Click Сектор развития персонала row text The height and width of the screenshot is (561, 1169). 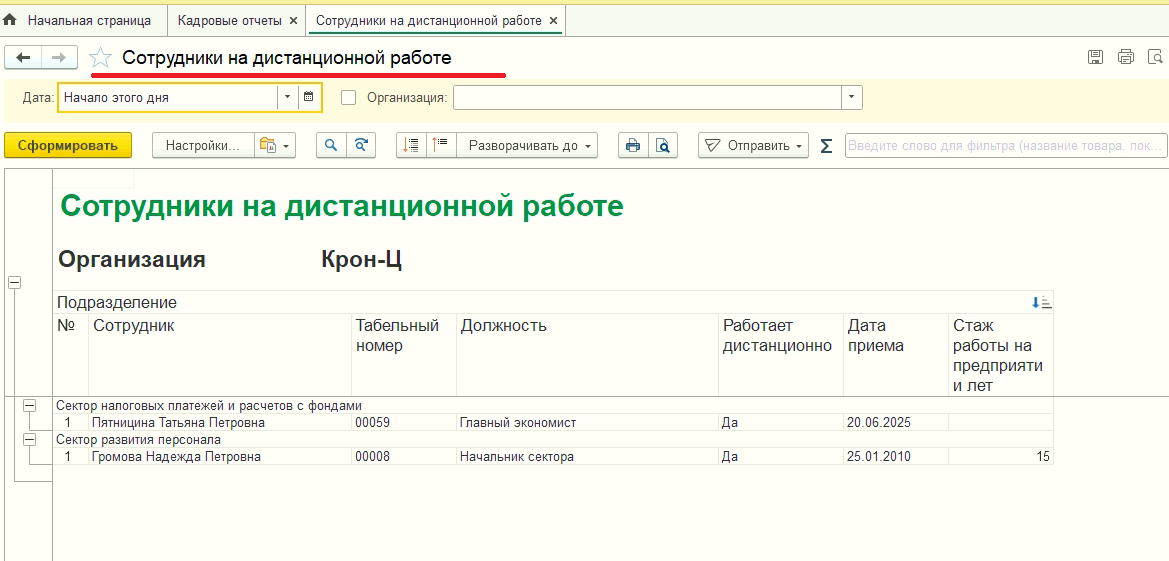point(139,439)
